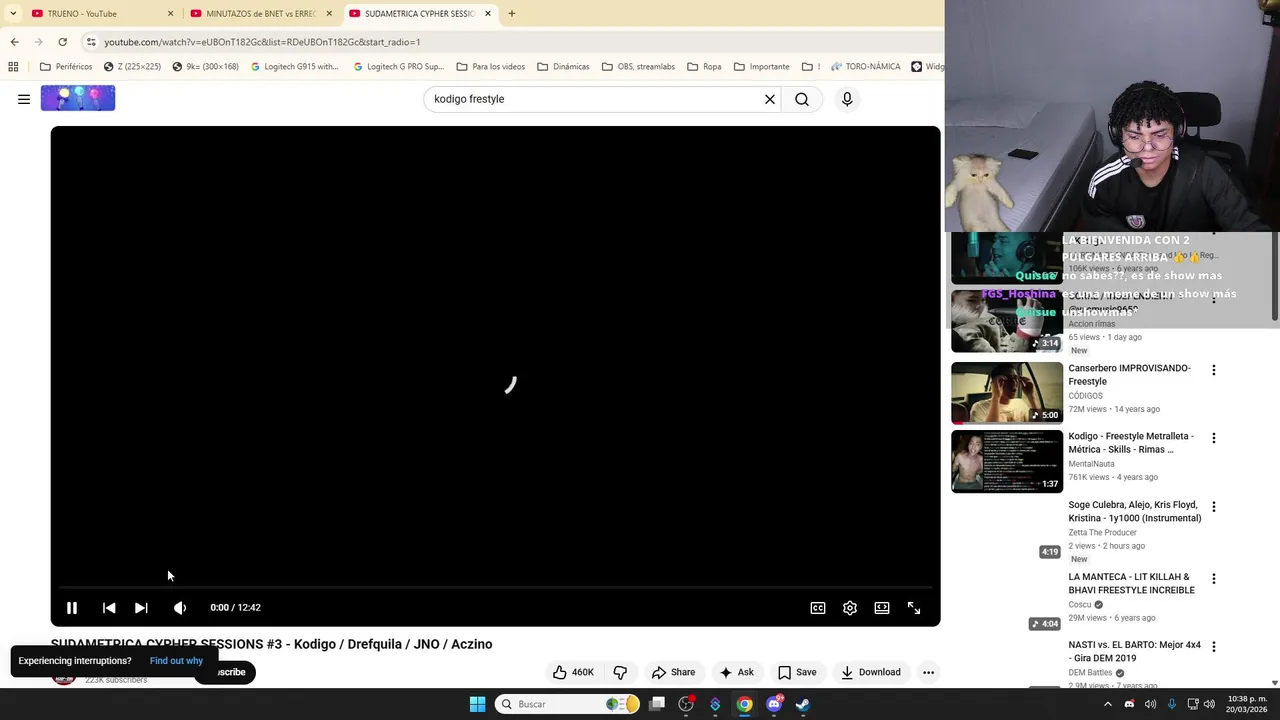The width and height of the screenshot is (1280, 720).
Task: Open 'LA MANTECA - LIT KILLAH & BHAVI' video title
Action: coord(1131,583)
